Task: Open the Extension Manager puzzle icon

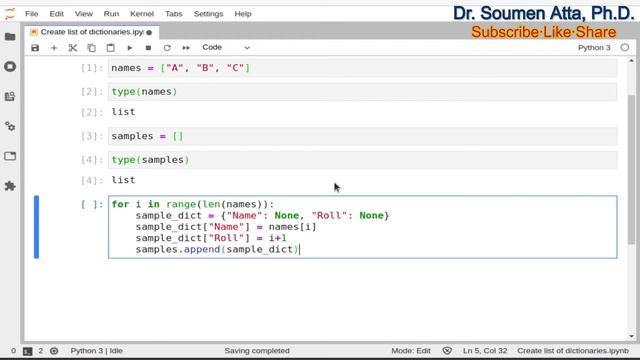Action: coord(10,186)
